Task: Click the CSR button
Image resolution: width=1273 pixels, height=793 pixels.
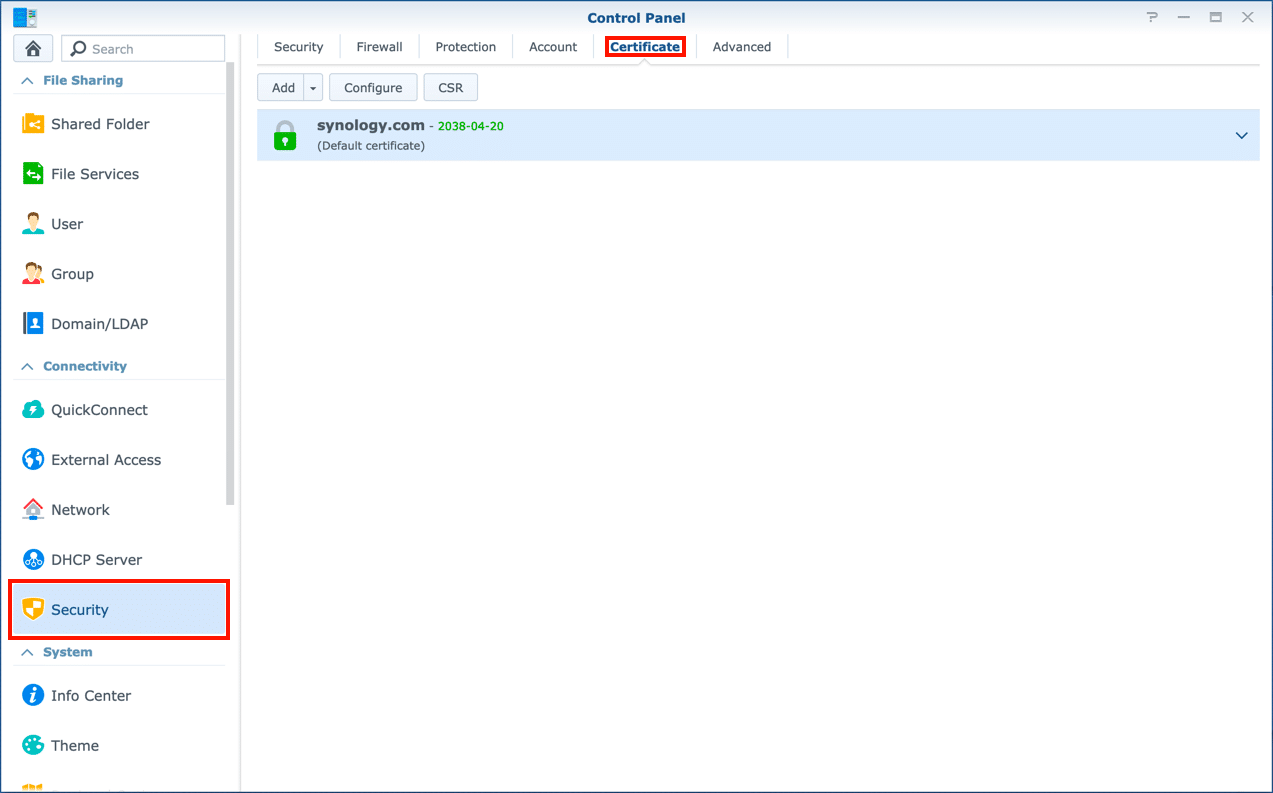Action: [450, 88]
